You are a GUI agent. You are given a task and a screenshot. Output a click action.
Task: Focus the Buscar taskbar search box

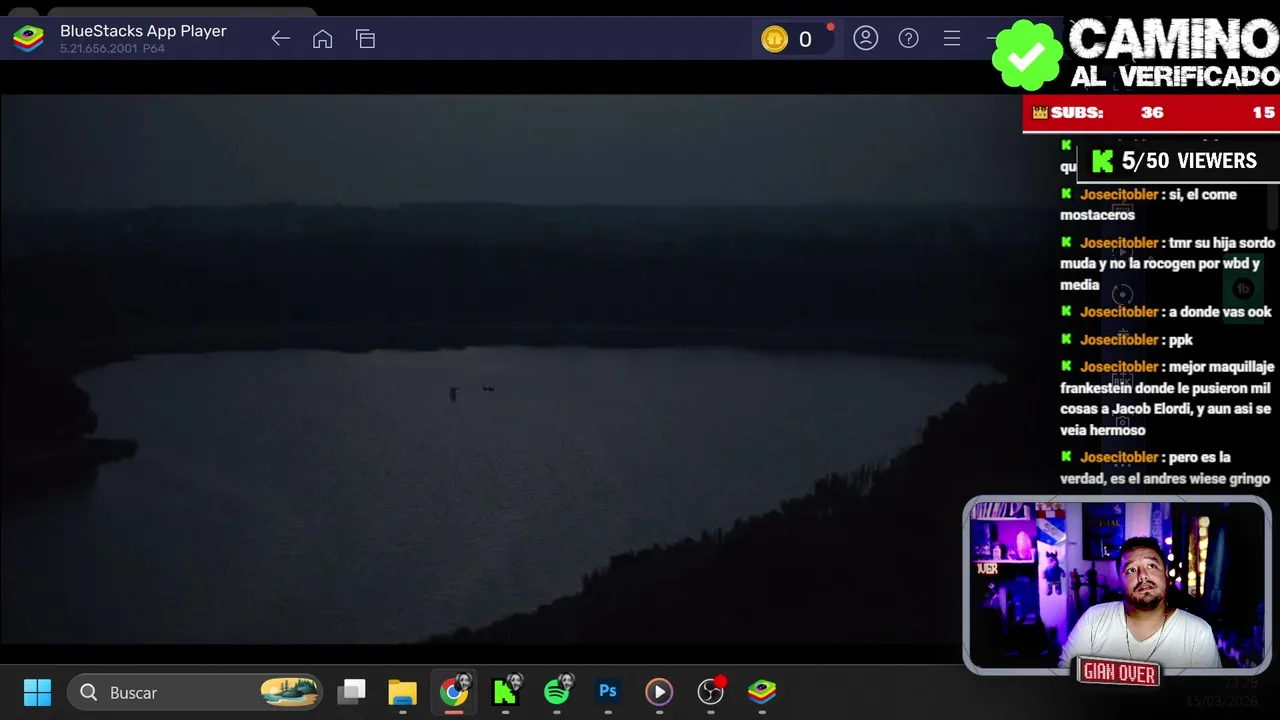coord(195,692)
